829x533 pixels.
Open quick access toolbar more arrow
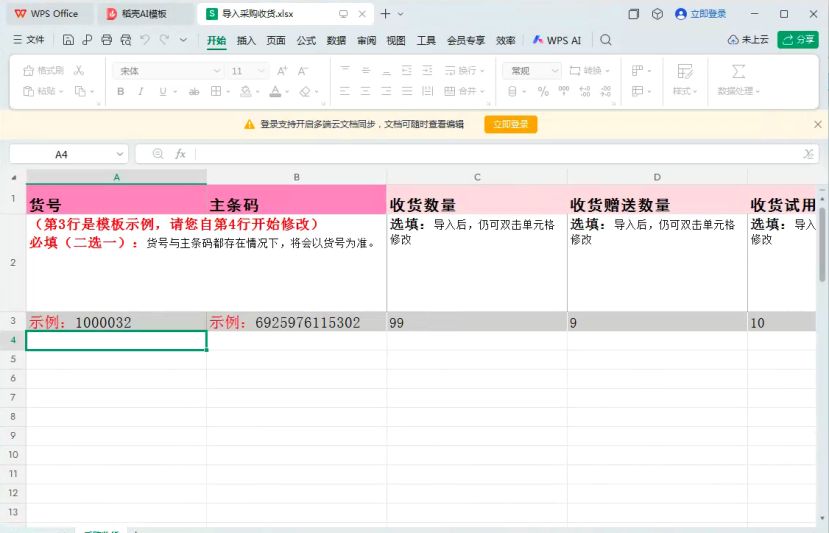tap(183, 40)
